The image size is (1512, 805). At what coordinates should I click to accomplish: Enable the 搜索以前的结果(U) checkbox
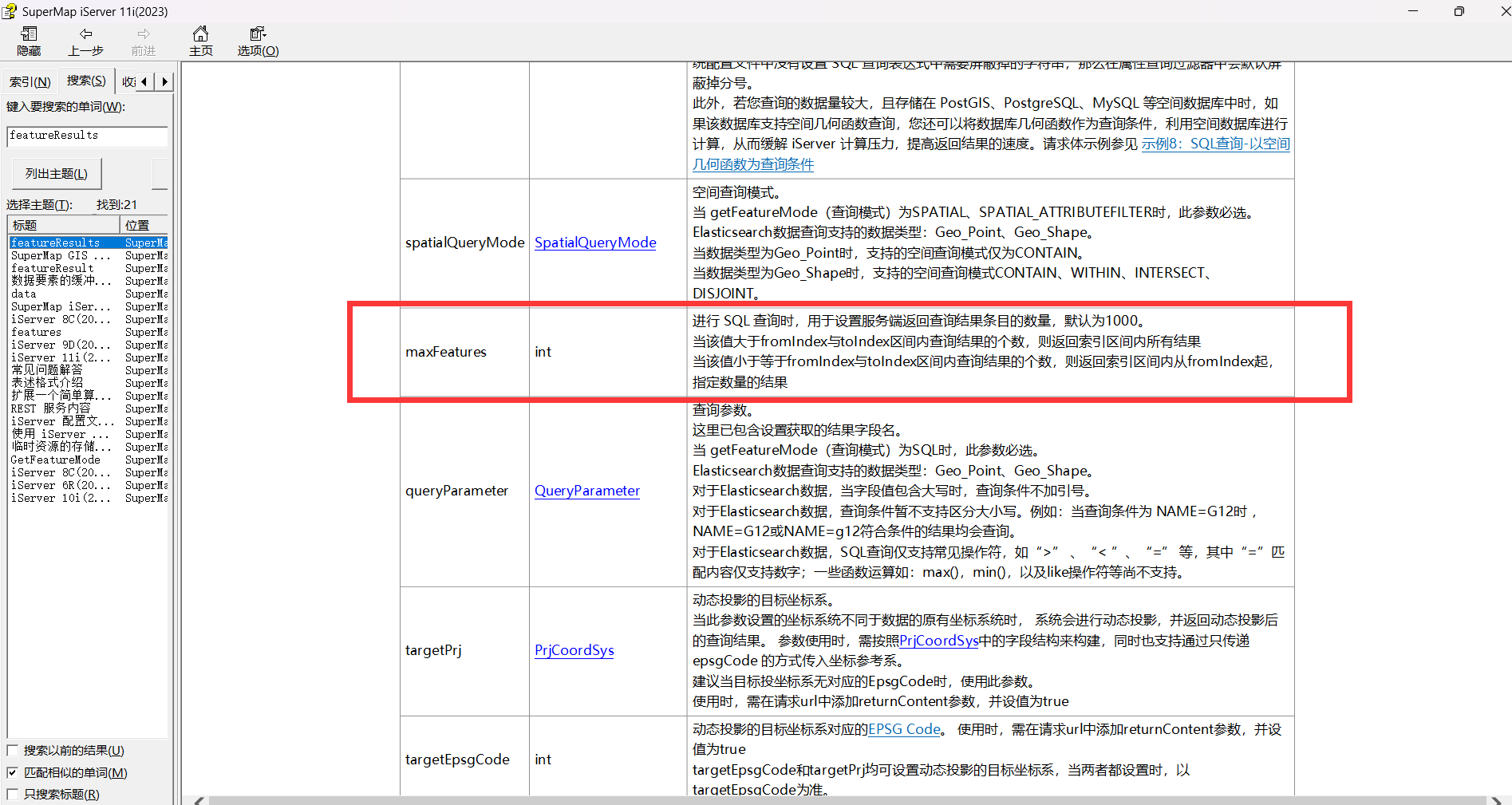[13, 750]
